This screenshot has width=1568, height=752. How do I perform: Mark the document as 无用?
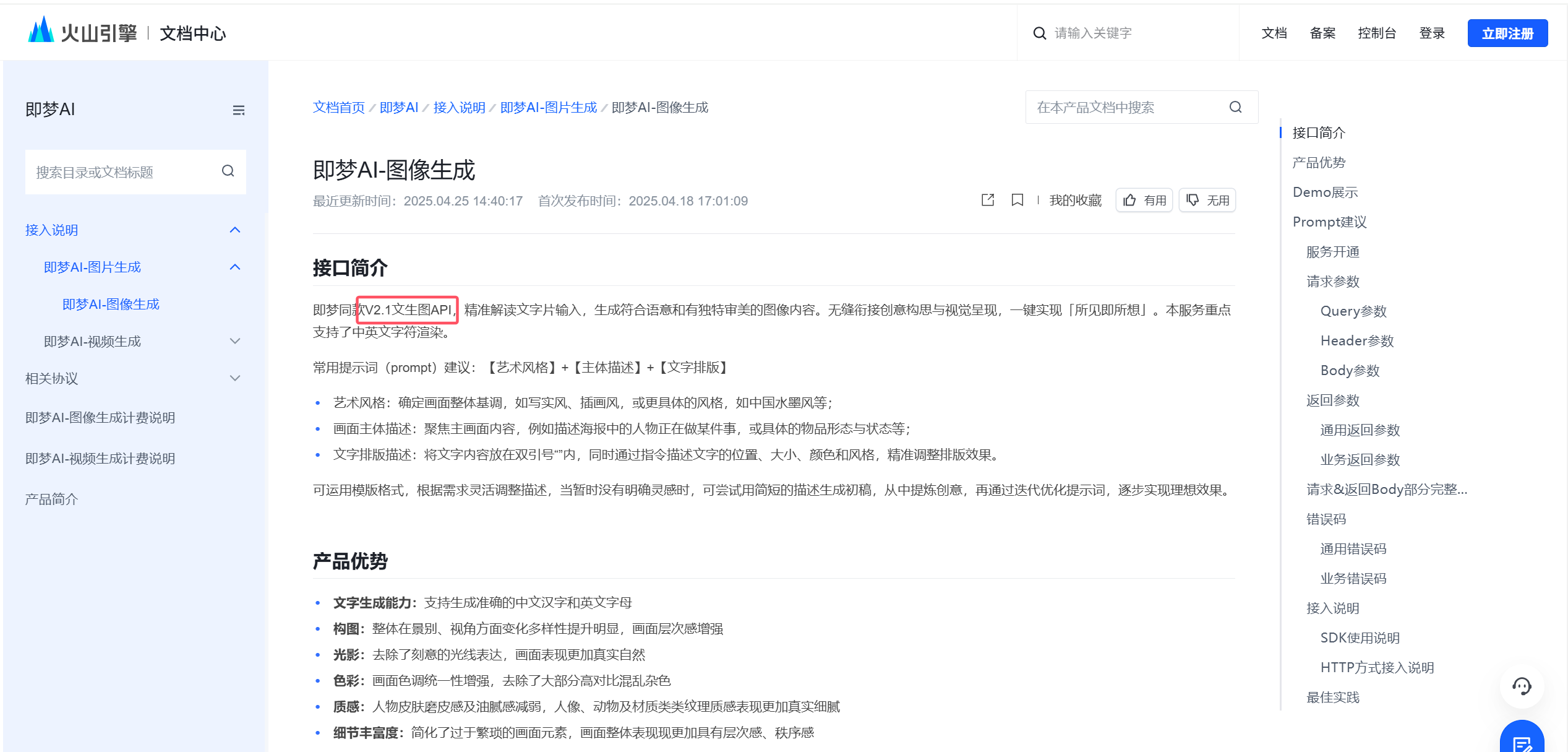1207,200
